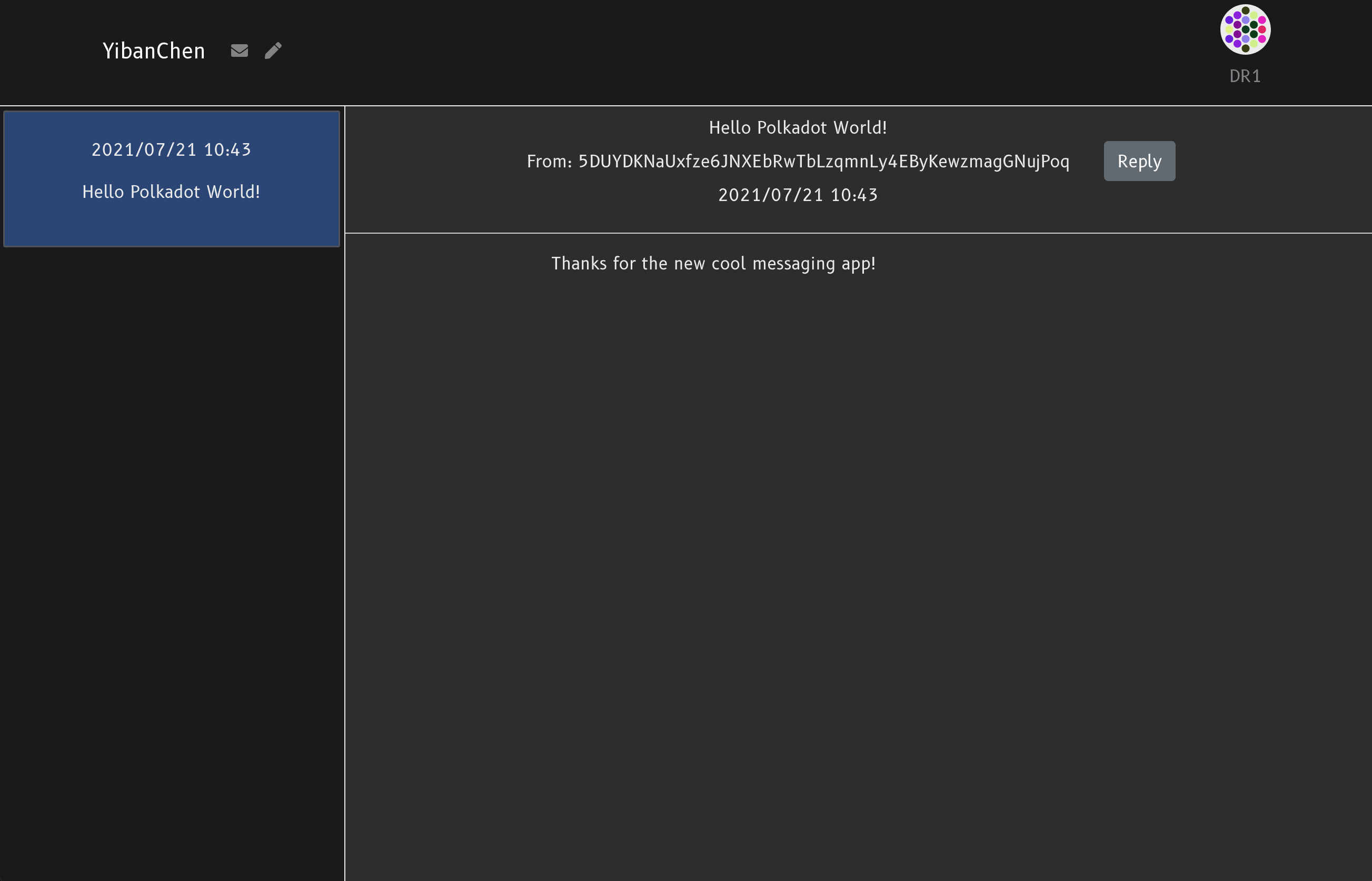Click the header bar between pencil and avatar

point(744,52)
